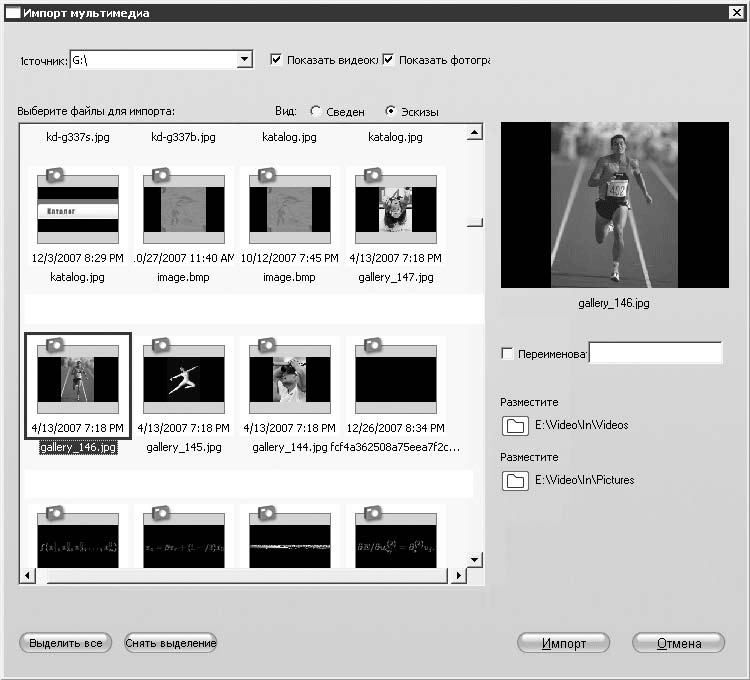Screen dimensions: 750x680
Task: Open the source drive G:\ dropdown
Action: tap(244, 60)
